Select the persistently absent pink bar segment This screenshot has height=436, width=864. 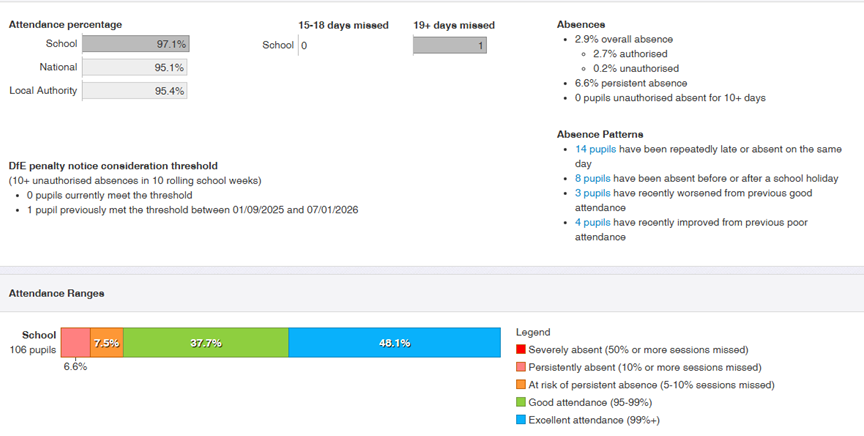tap(75, 342)
